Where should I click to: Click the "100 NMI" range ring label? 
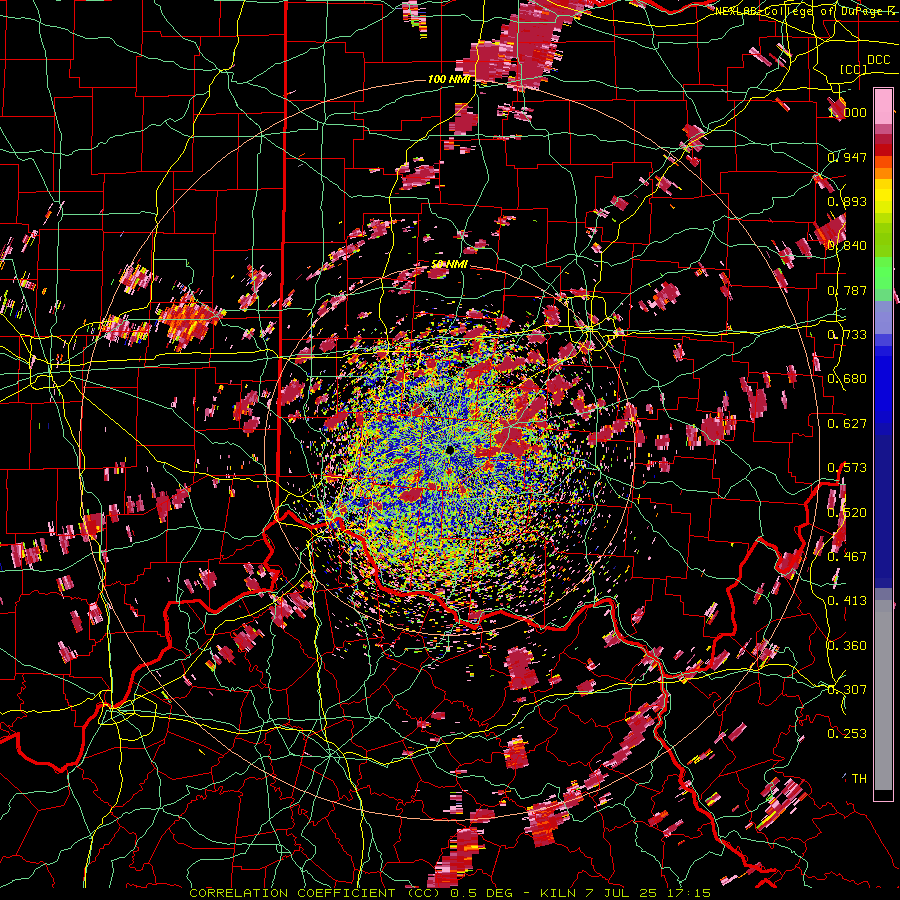[x=449, y=79]
